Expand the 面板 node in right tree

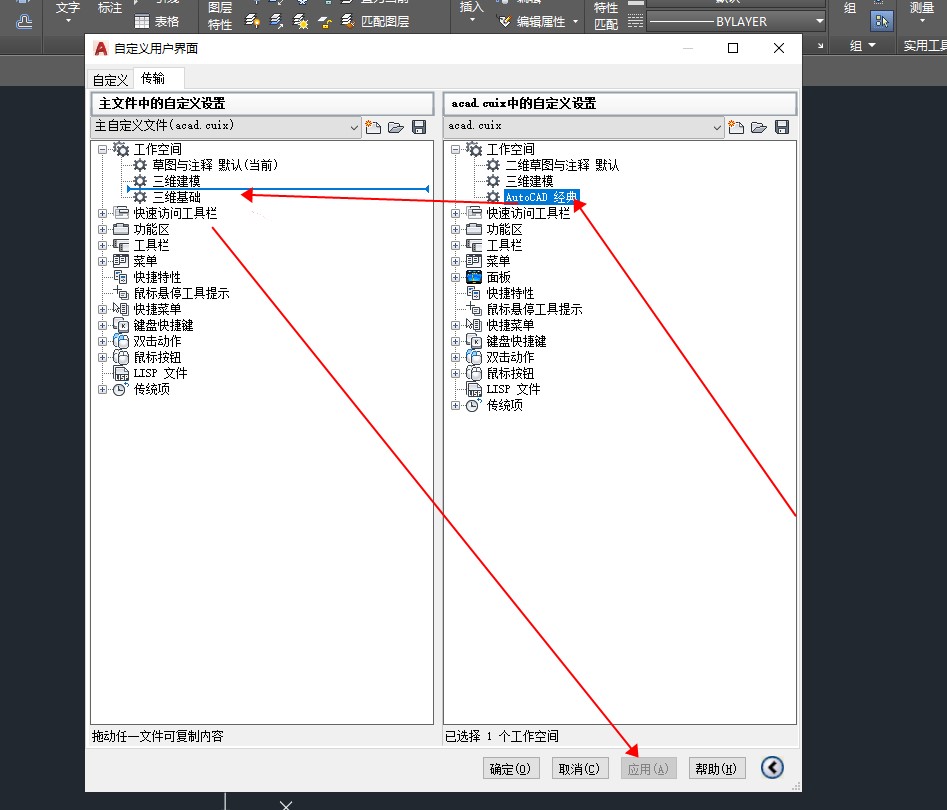coord(456,277)
